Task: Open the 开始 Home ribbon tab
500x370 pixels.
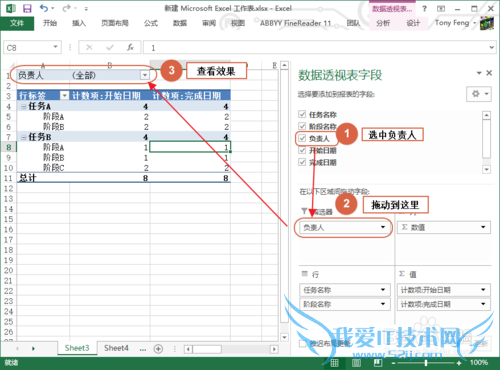Action: (50, 23)
